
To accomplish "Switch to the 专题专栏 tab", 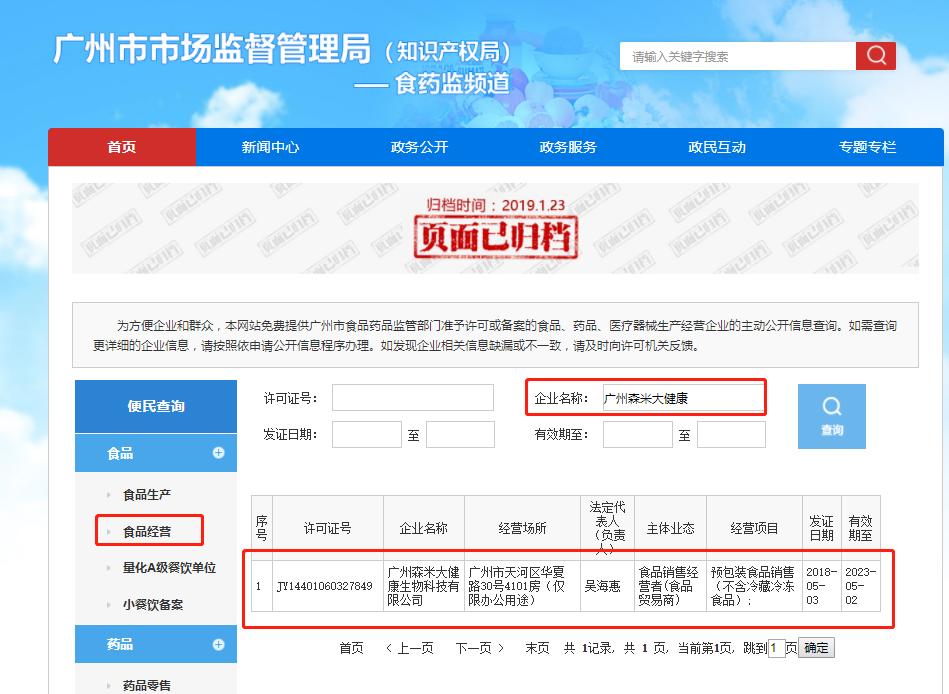I will pos(868,146).
